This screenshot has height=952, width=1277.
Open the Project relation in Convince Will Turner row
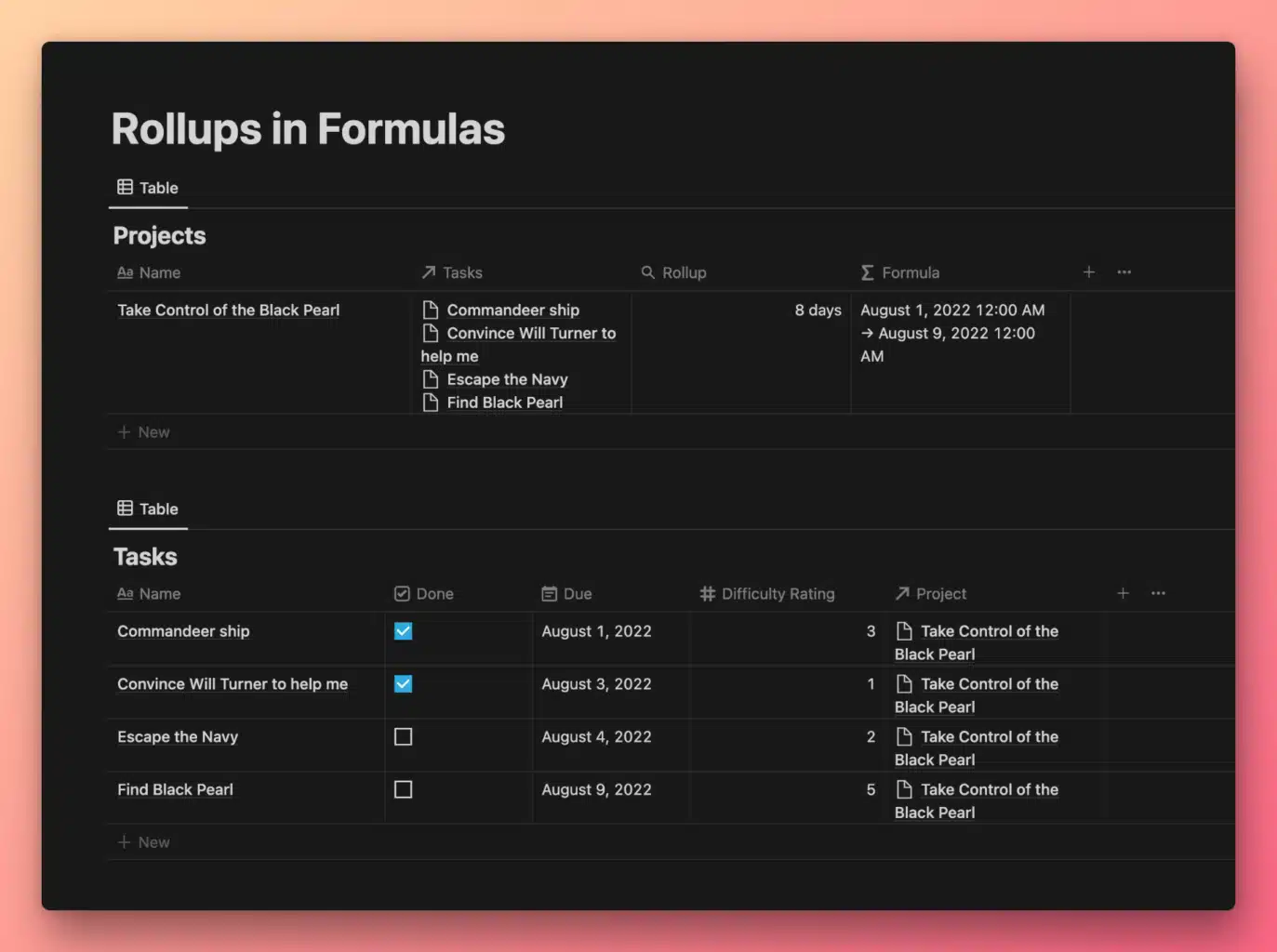pyautogui.click(x=977, y=695)
